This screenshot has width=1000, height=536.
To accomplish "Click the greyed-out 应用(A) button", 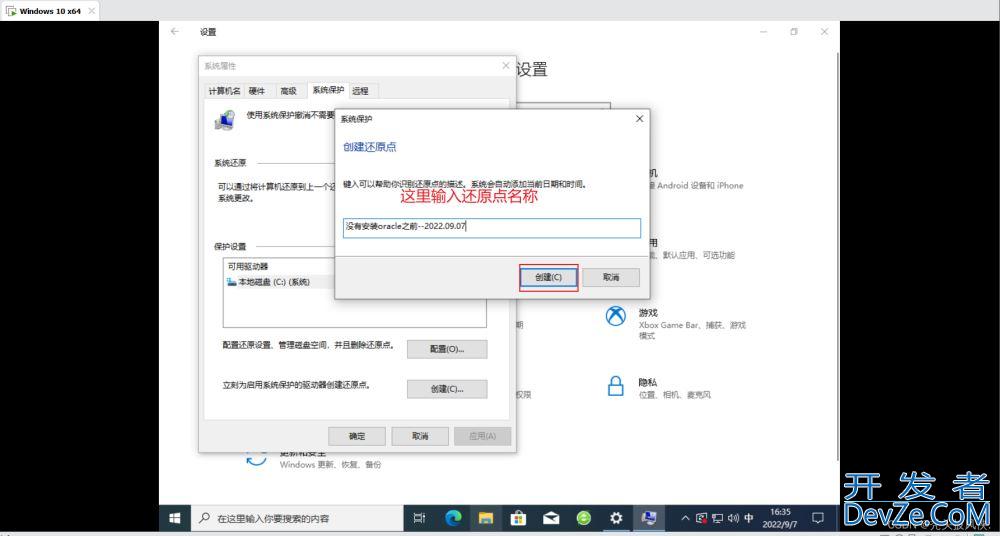I will pos(482,436).
